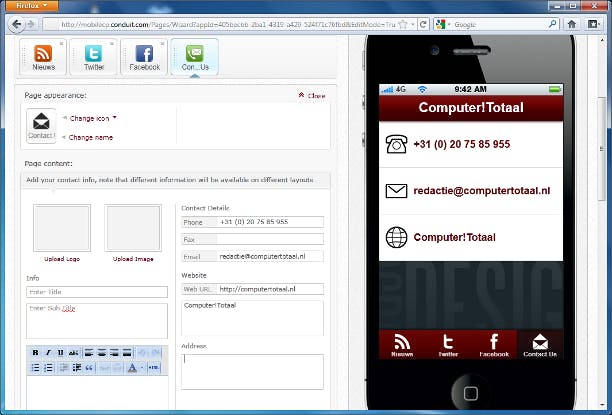612x415 pixels.
Task: Click the redactie email address in the preview
Action: 482,191
